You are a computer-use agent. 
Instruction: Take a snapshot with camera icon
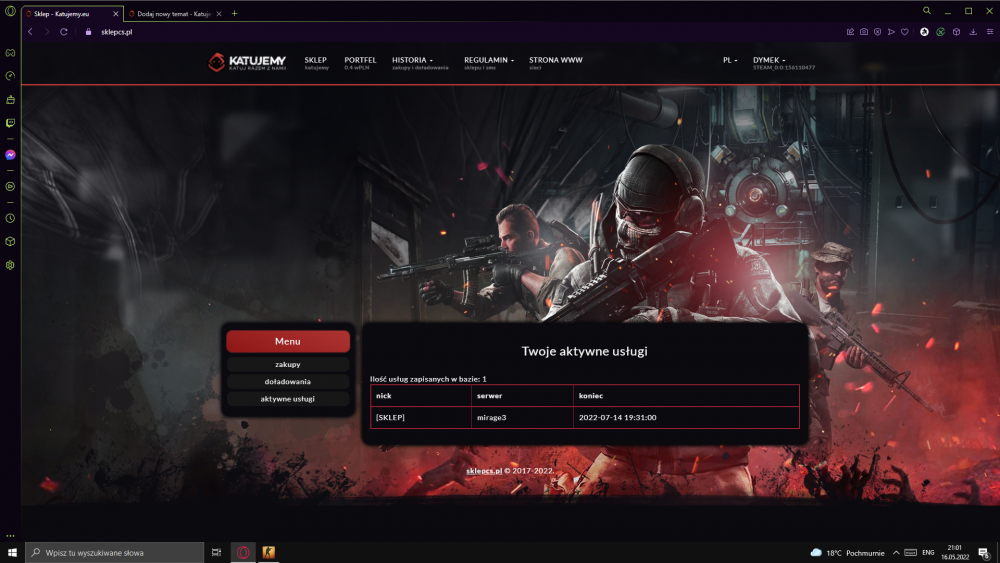864,32
